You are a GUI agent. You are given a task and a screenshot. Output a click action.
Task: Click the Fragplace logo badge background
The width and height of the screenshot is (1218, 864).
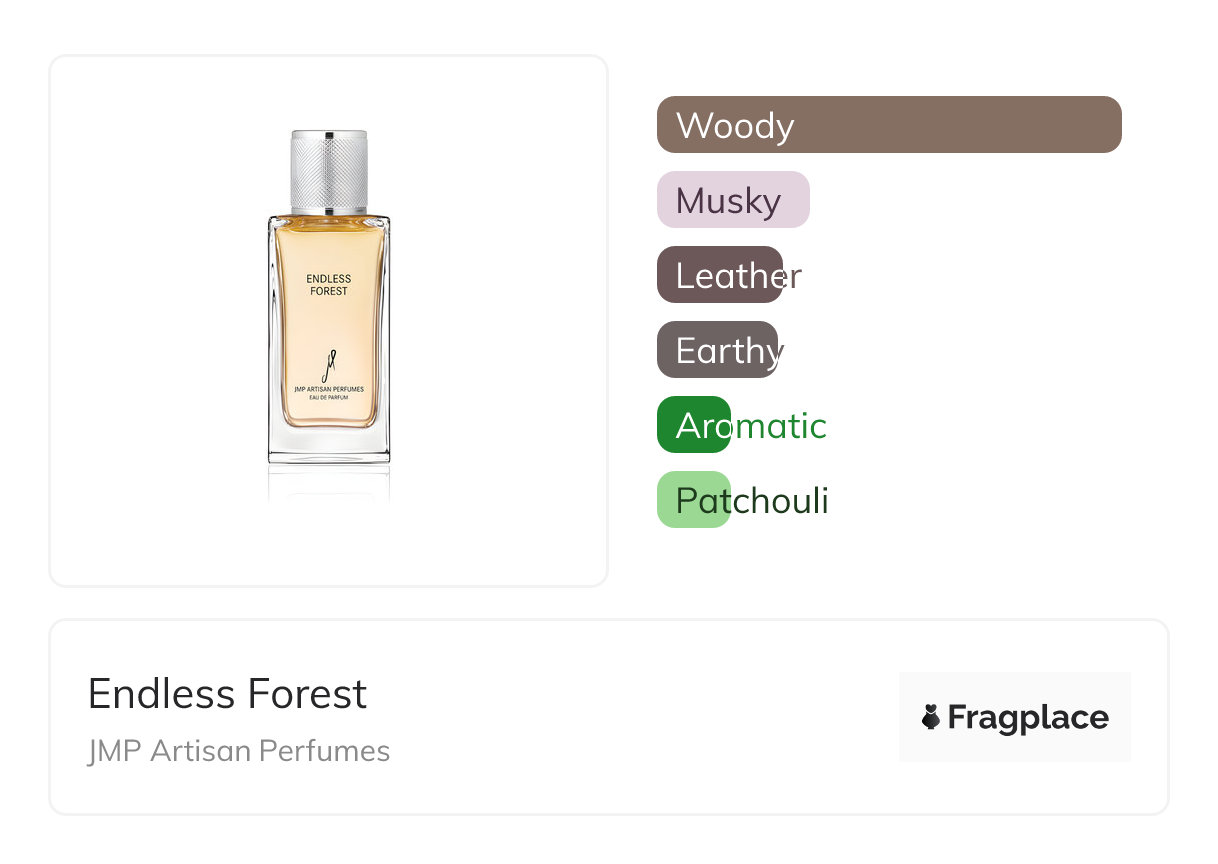pyautogui.click(x=1014, y=690)
